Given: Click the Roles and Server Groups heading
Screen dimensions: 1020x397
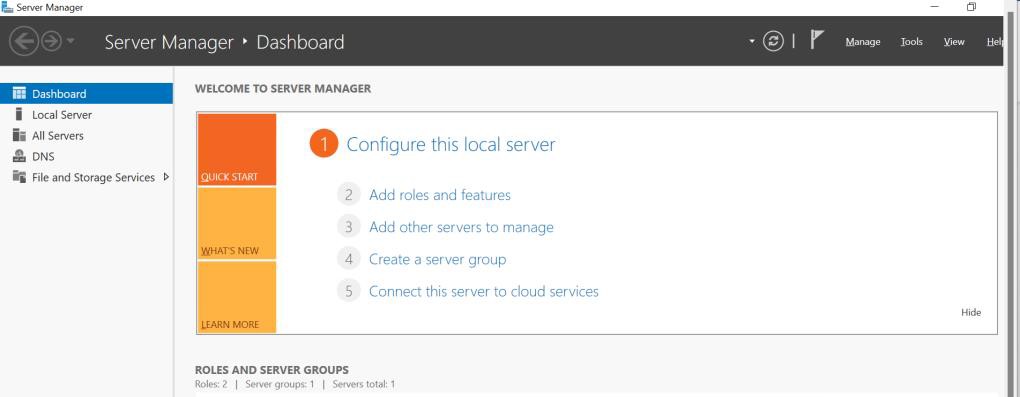Looking at the screenshot, I should (271, 370).
